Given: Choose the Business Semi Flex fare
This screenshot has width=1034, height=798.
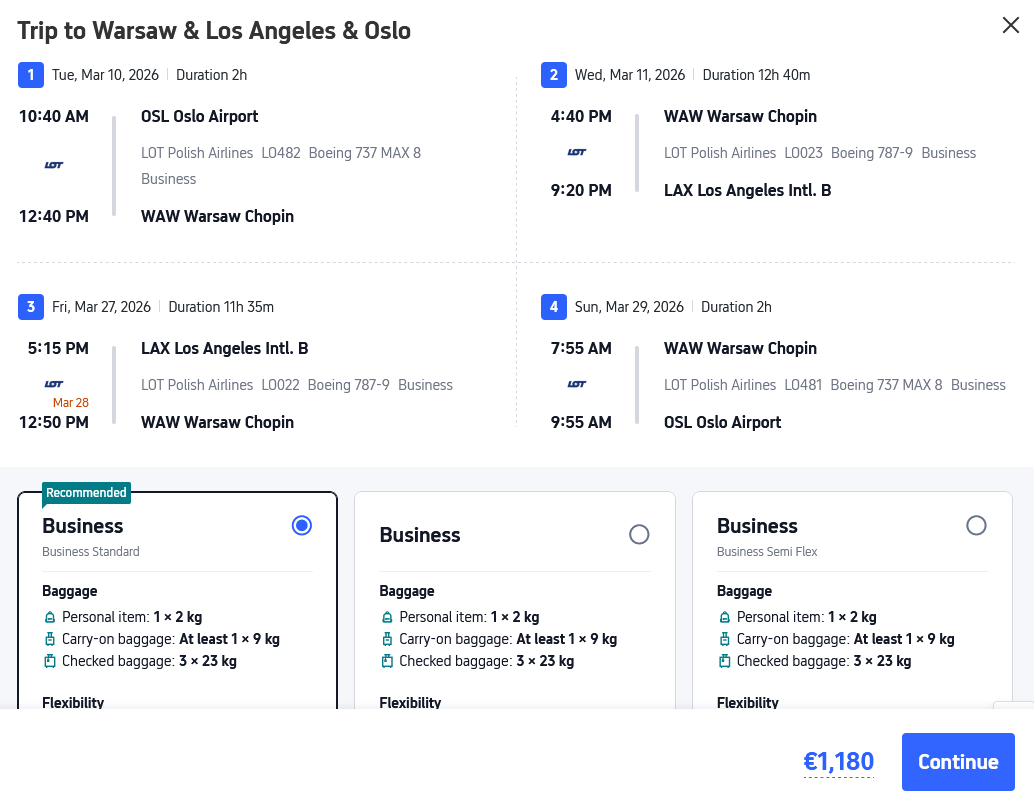Looking at the screenshot, I should (976, 526).
